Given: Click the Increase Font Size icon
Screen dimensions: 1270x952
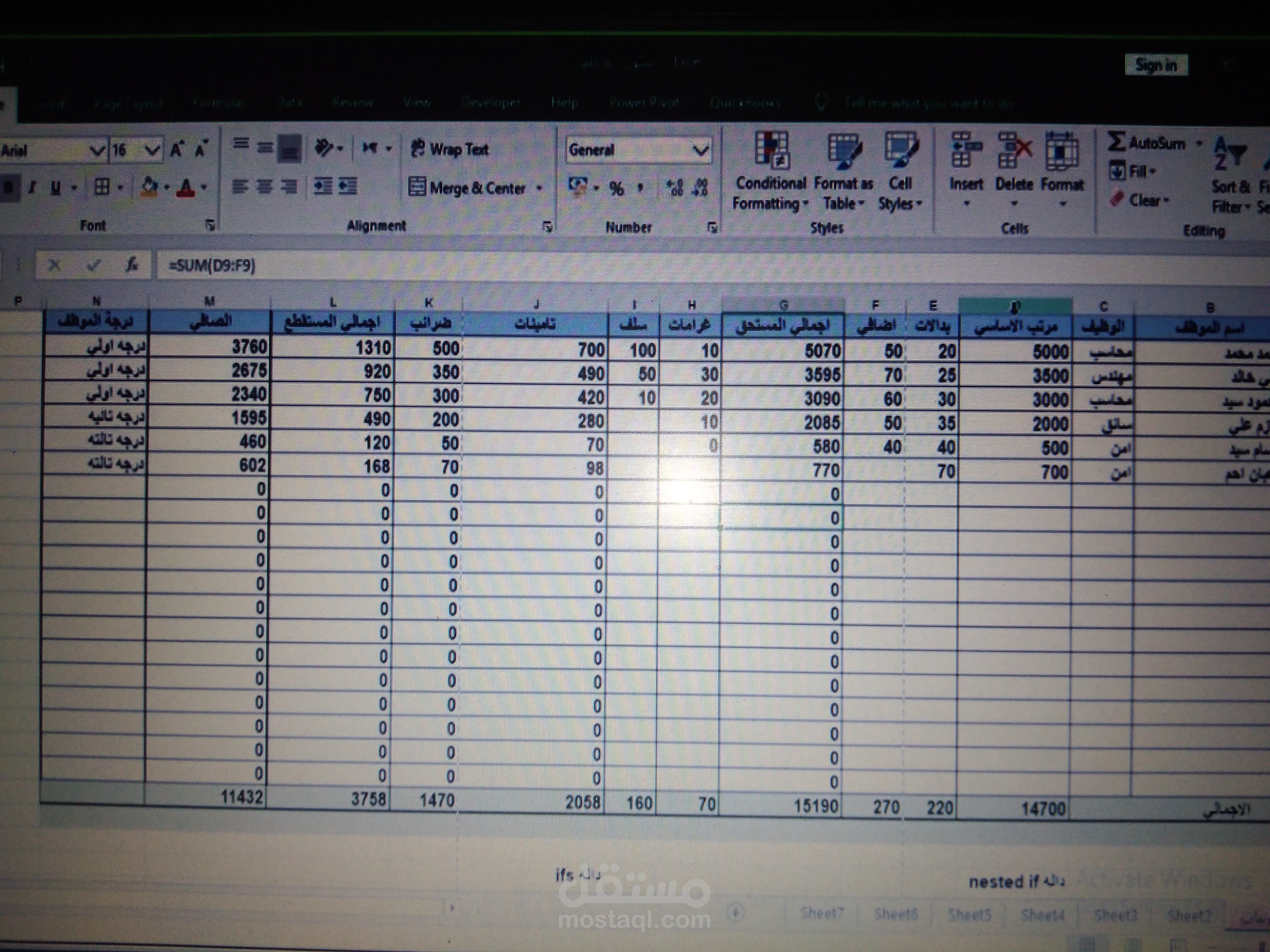Looking at the screenshot, I should [x=177, y=150].
